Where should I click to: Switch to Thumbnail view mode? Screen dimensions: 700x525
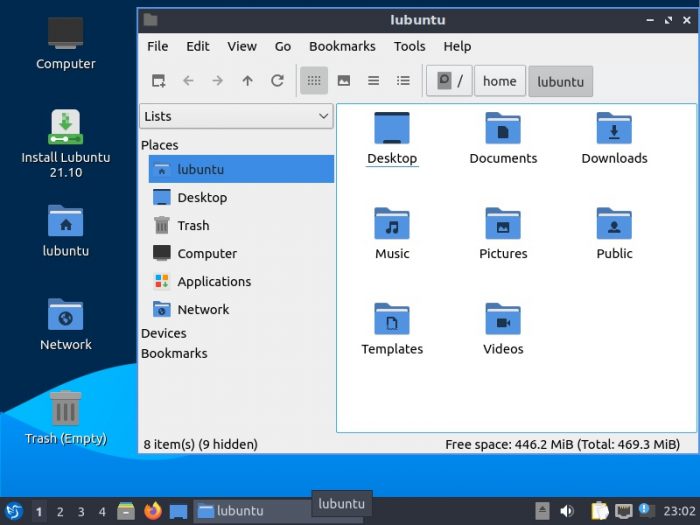344,81
